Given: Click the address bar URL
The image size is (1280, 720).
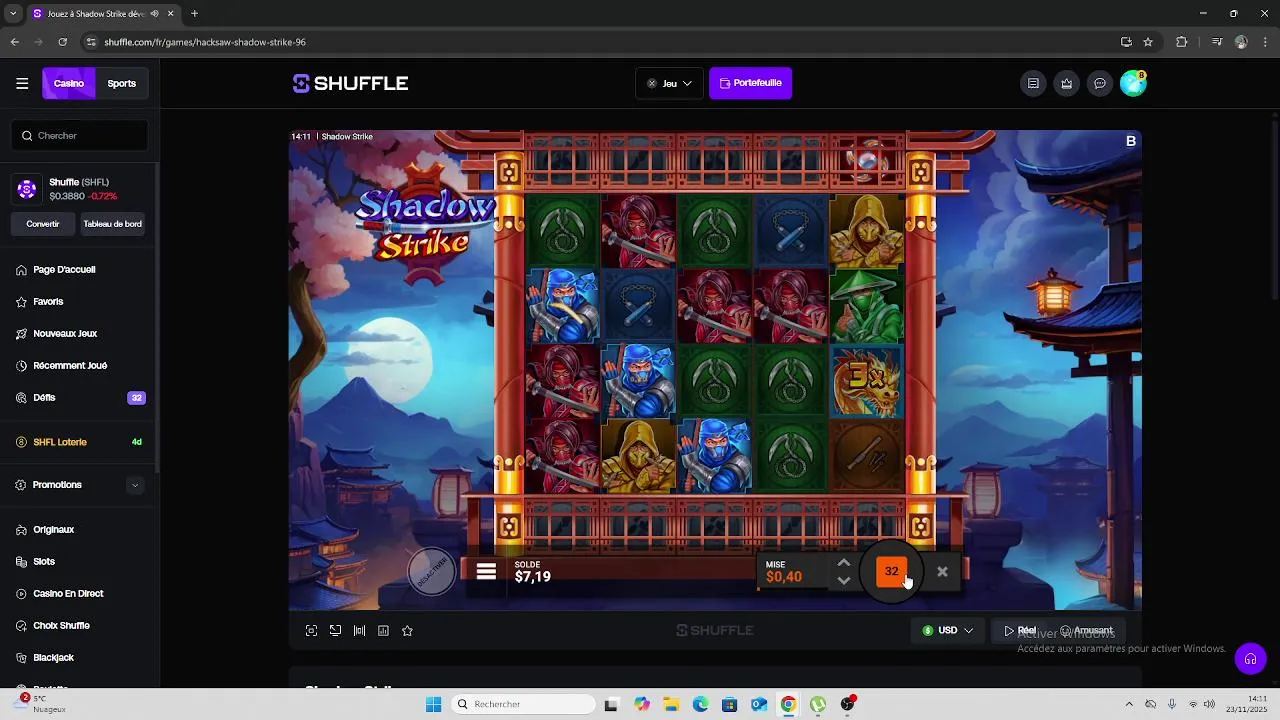Looking at the screenshot, I should tap(205, 42).
